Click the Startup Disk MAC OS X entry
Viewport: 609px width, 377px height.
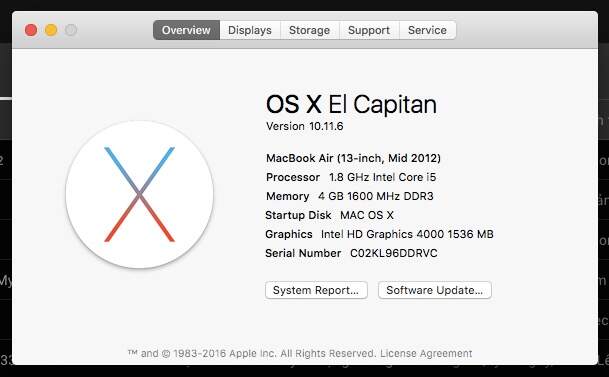click(x=329, y=215)
